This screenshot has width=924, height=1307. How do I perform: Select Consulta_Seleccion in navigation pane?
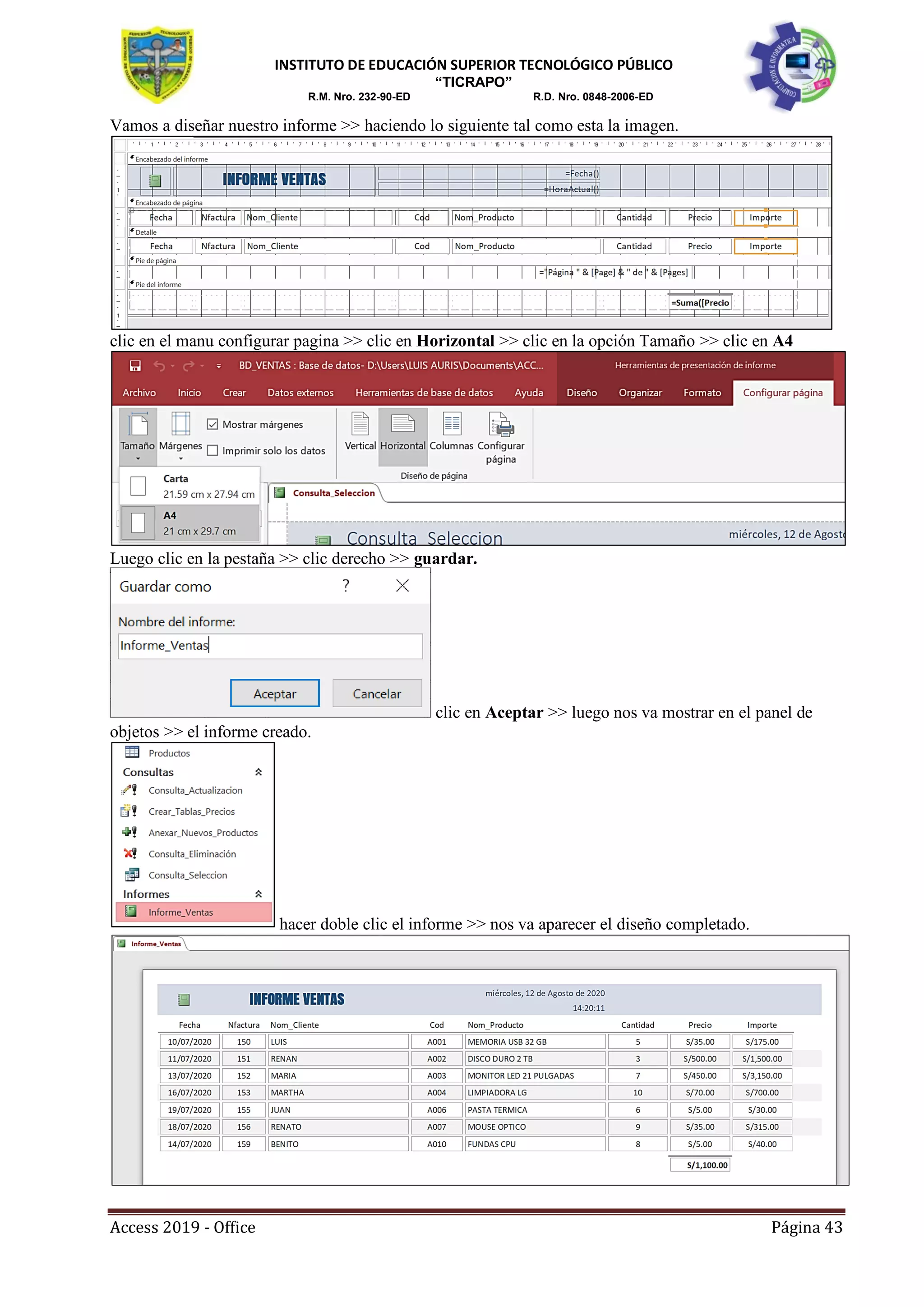(x=187, y=875)
